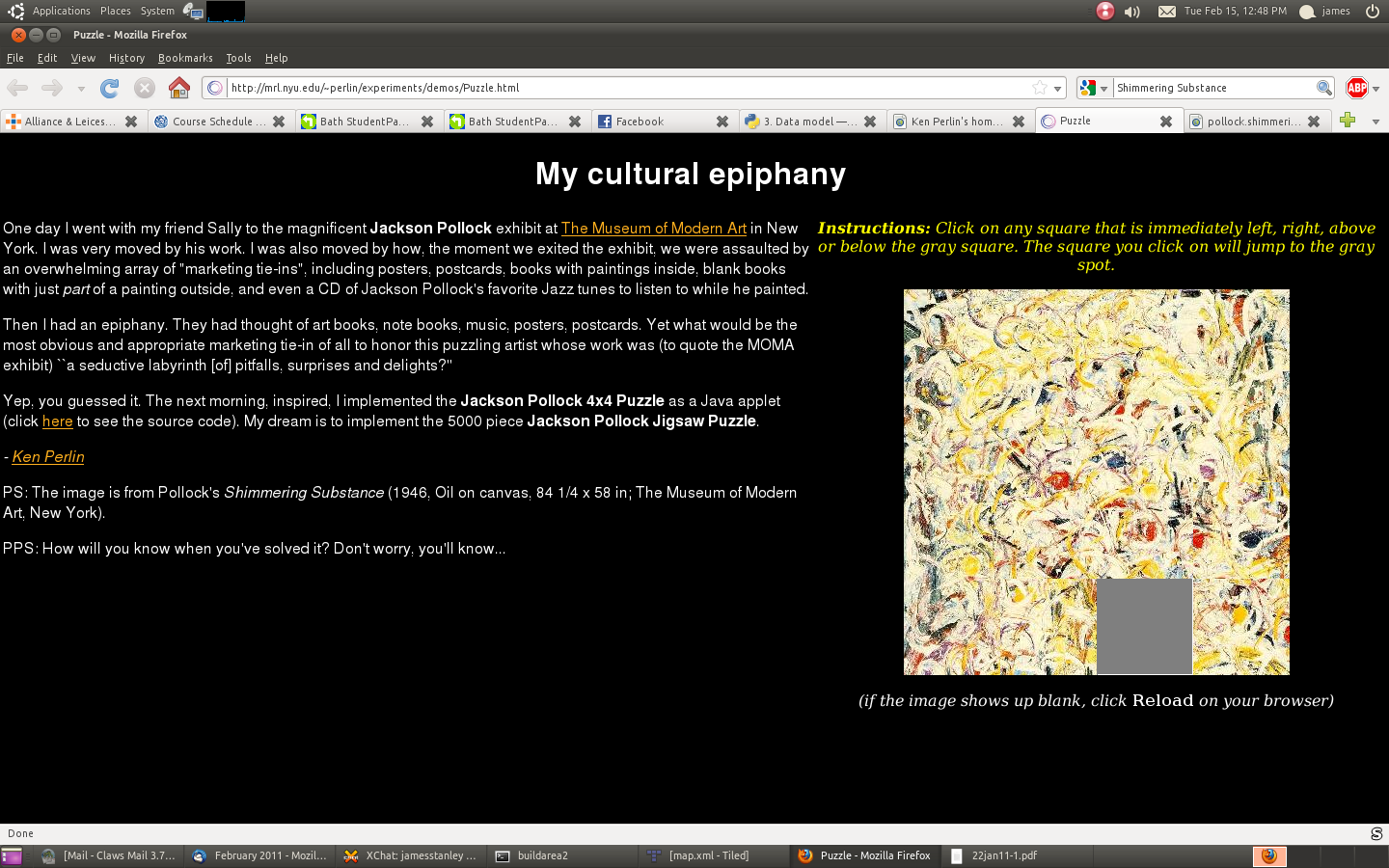Open the list all tabs dropdown
Screen dimensions: 1389x868
click(1375, 122)
